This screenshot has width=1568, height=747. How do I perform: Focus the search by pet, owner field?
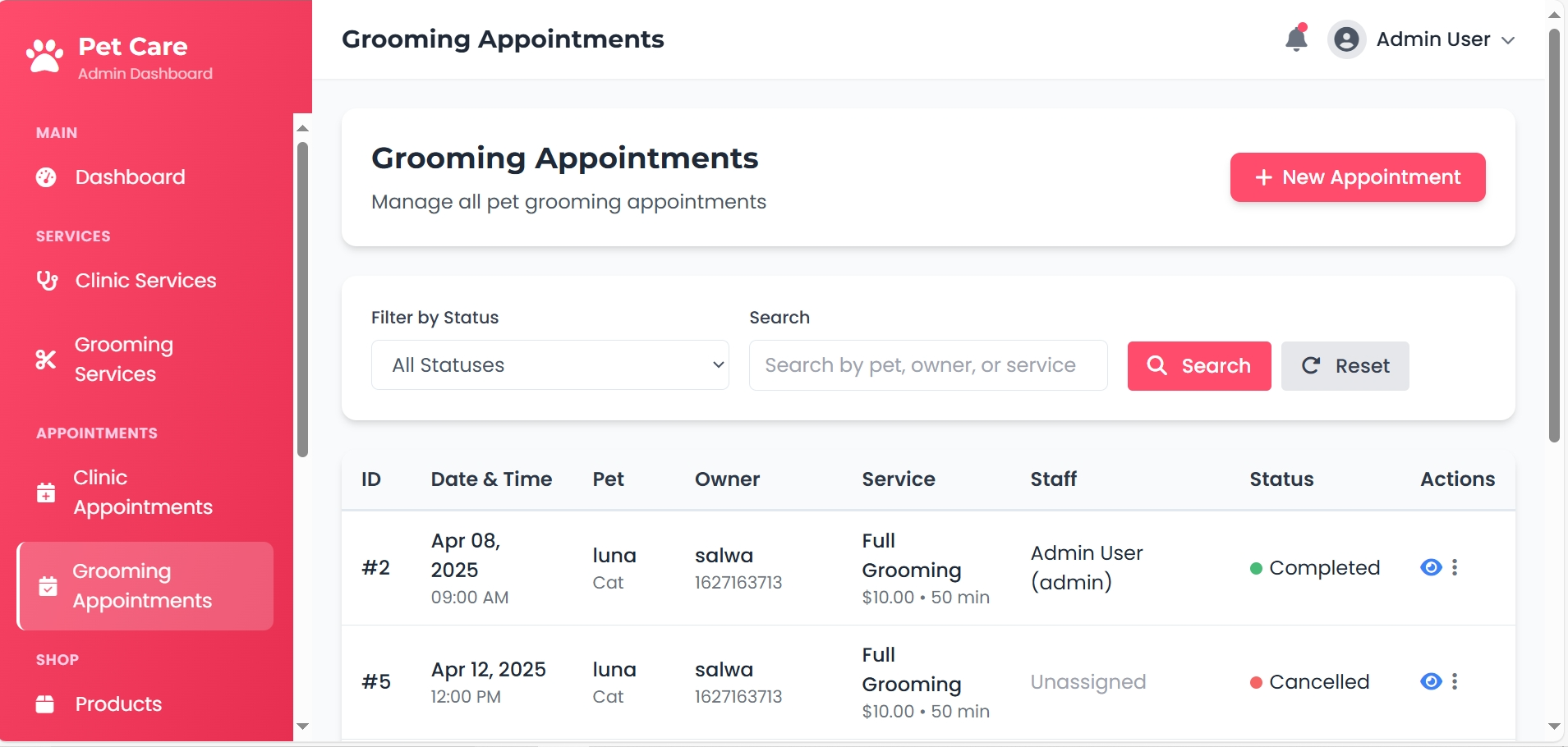[x=927, y=365]
